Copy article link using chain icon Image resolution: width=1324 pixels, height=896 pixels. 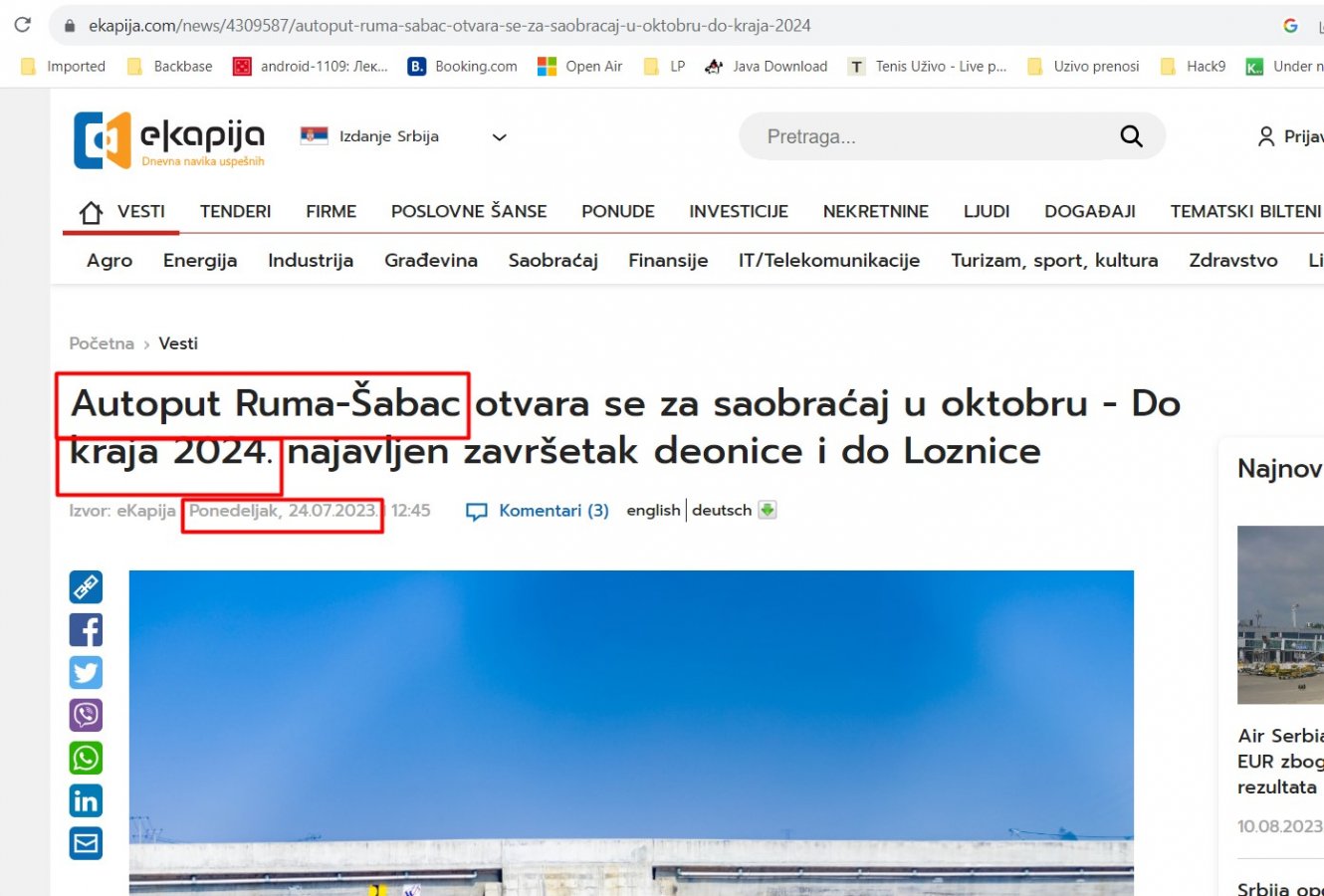(86, 587)
